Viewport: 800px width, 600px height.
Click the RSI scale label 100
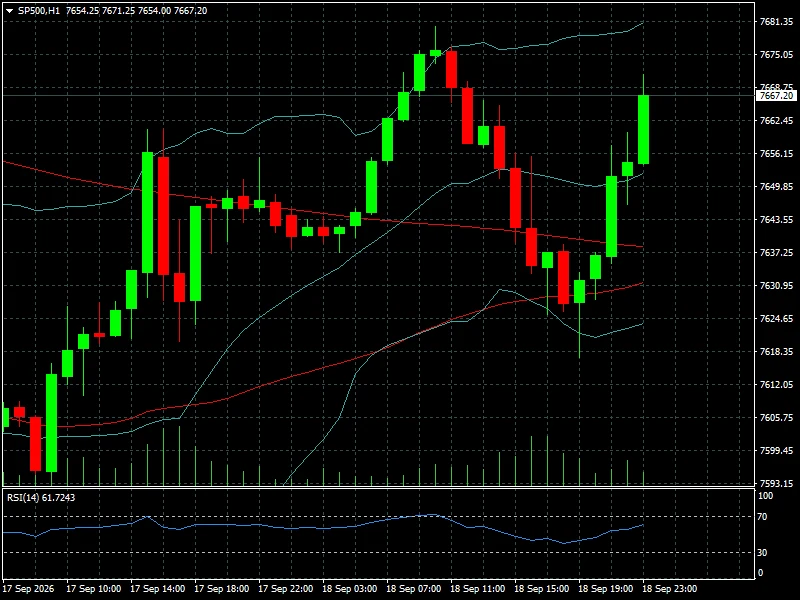[766, 496]
